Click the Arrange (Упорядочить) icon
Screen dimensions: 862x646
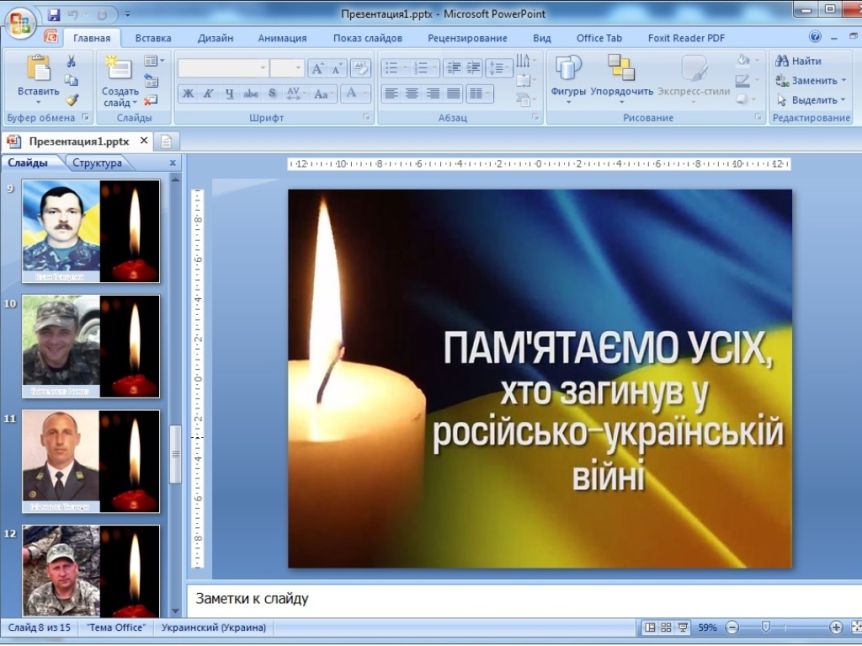[x=621, y=68]
